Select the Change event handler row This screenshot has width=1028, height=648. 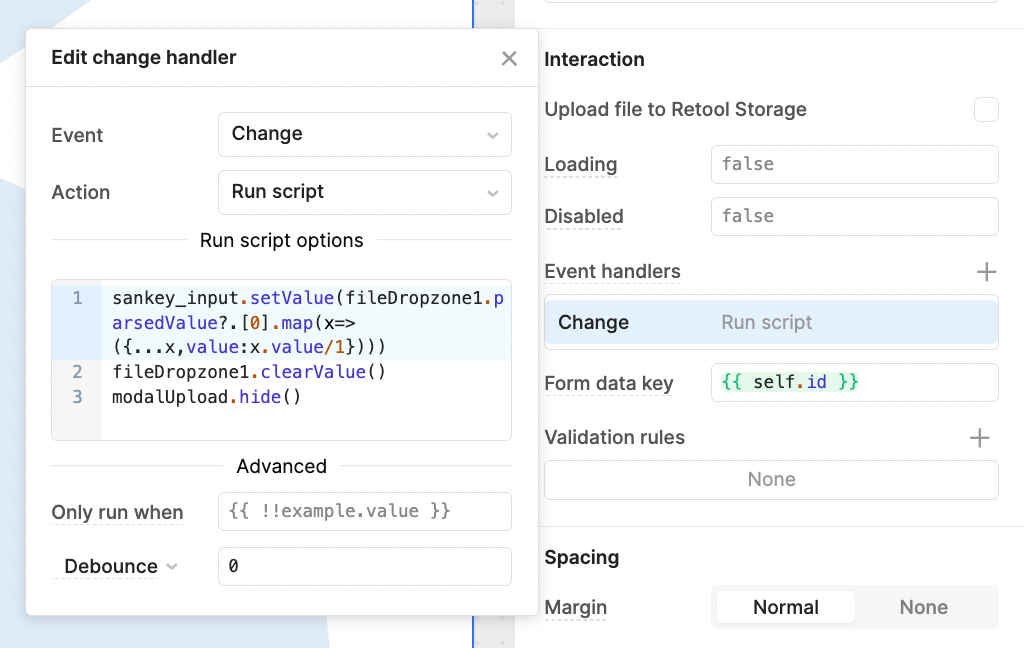771,322
